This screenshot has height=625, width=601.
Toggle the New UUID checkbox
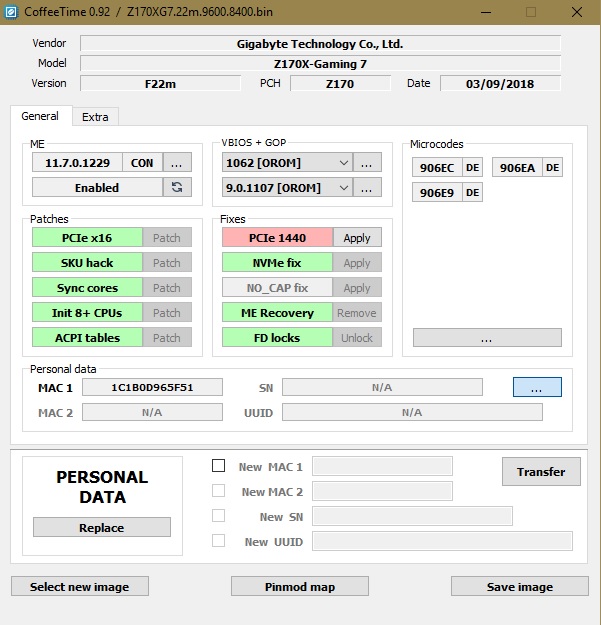pos(218,541)
